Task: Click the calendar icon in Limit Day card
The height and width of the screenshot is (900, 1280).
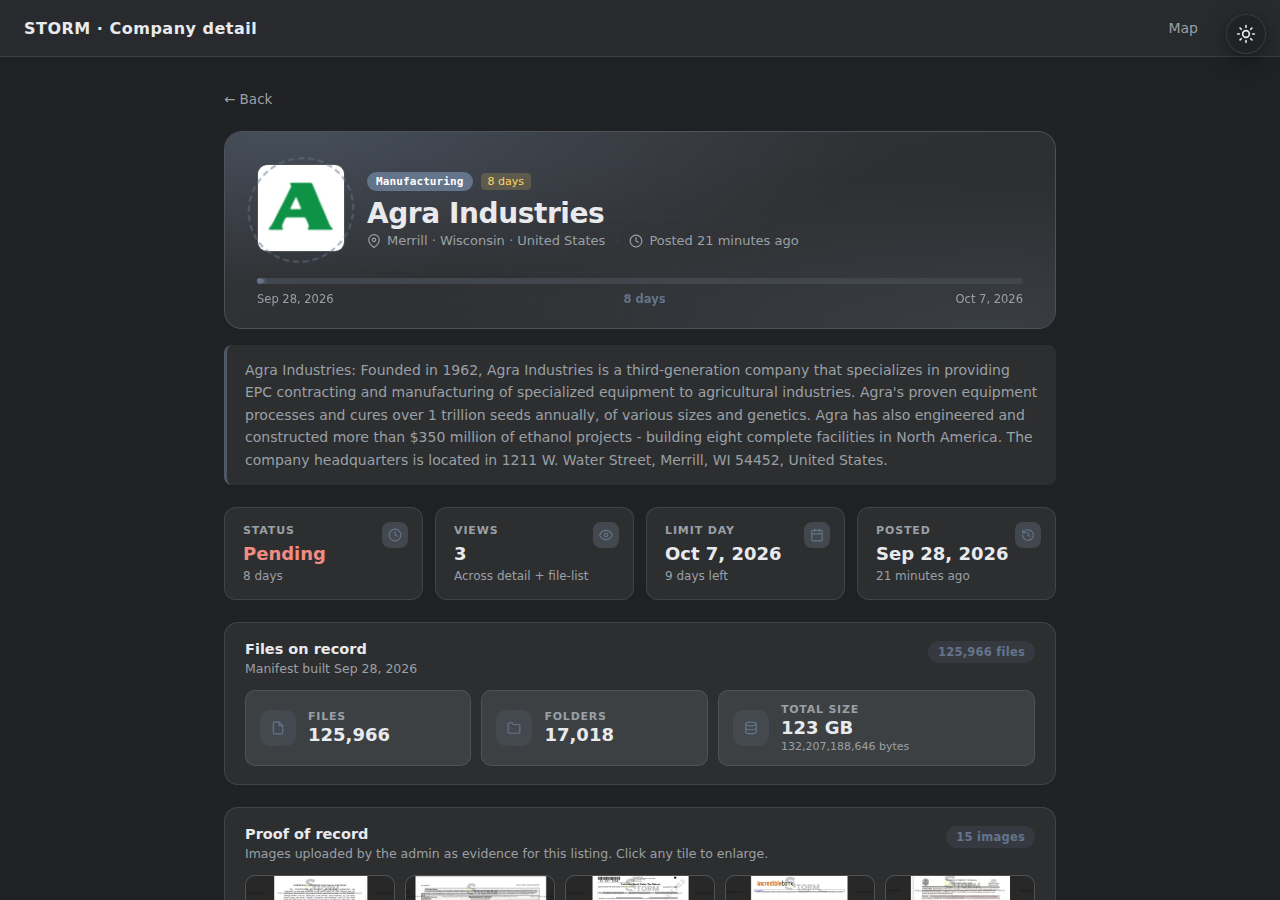Action: coord(817,535)
